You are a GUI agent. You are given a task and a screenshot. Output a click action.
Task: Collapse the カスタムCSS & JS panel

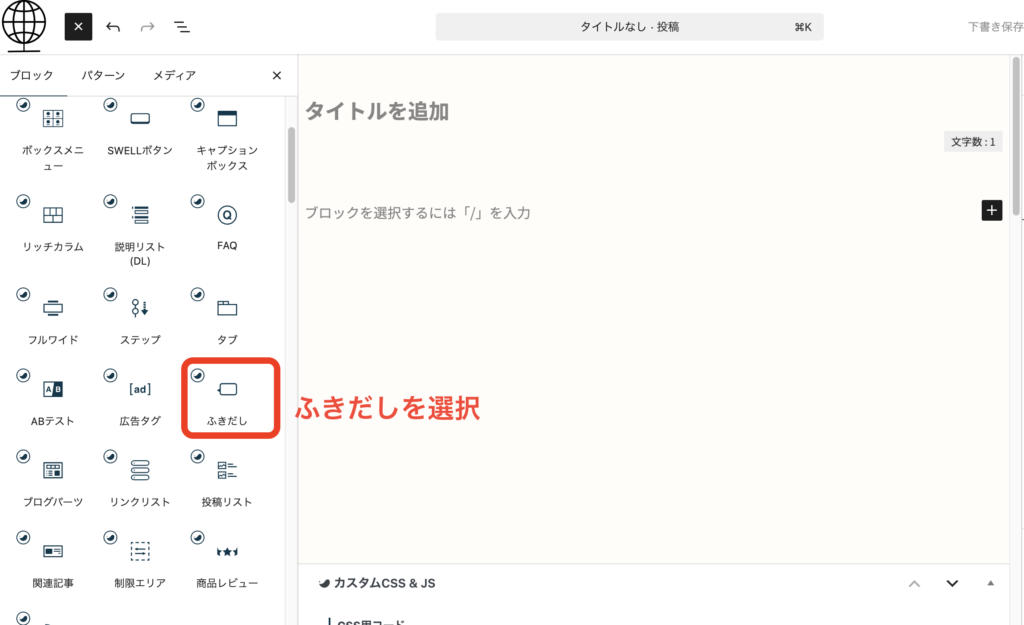(x=990, y=583)
